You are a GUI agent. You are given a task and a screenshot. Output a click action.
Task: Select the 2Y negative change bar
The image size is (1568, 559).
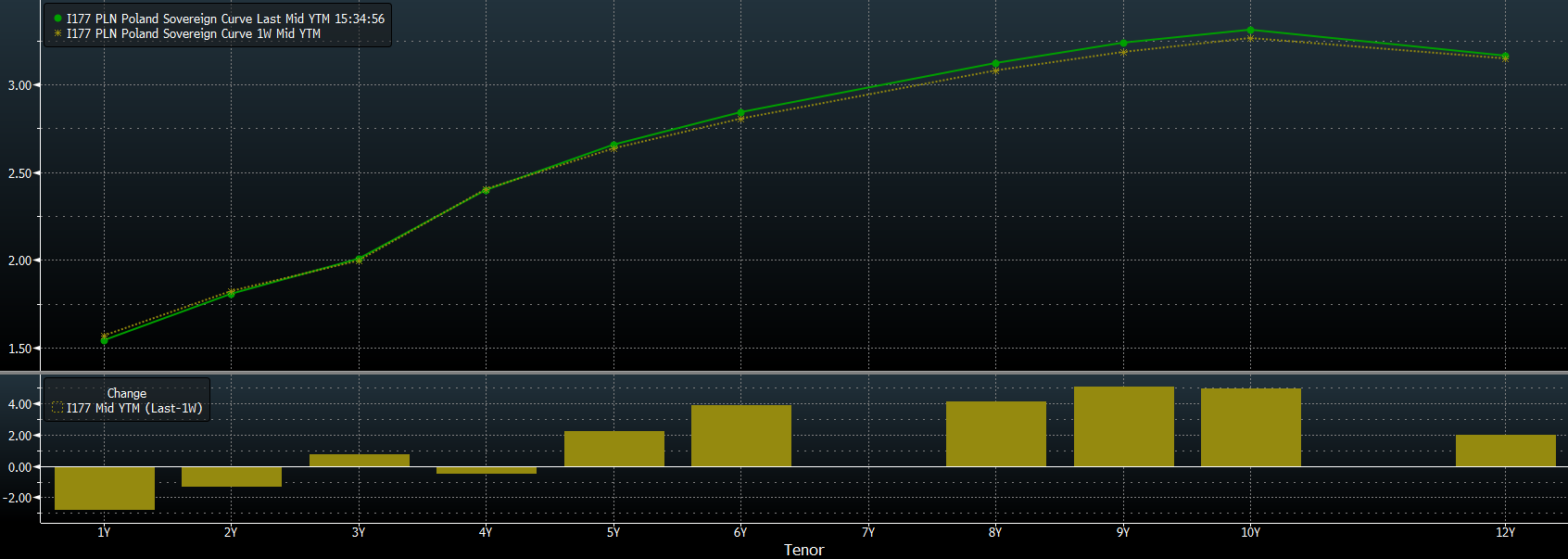click(232, 476)
